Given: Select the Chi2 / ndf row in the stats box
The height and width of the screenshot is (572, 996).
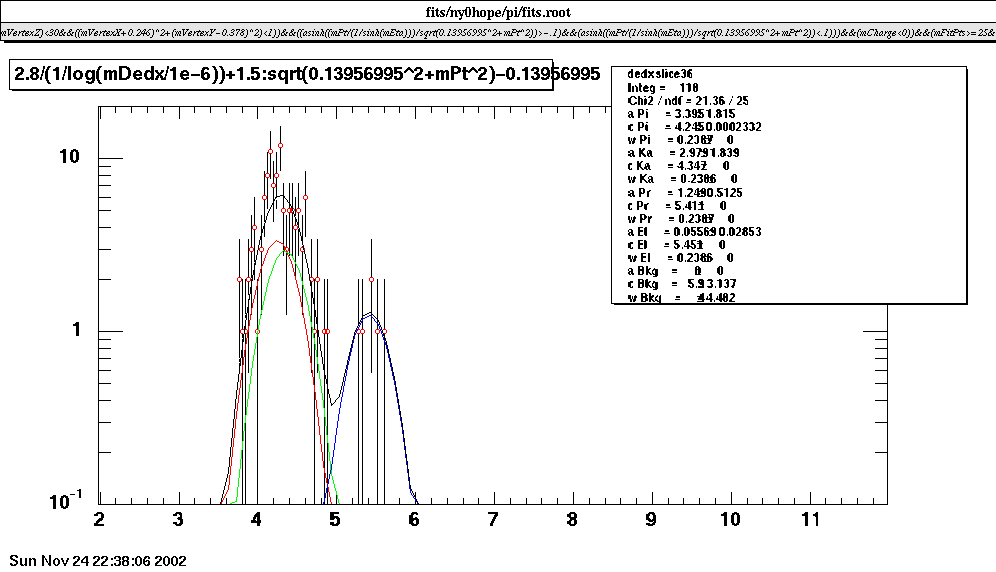Looking at the screenshot, I should 689,100.
